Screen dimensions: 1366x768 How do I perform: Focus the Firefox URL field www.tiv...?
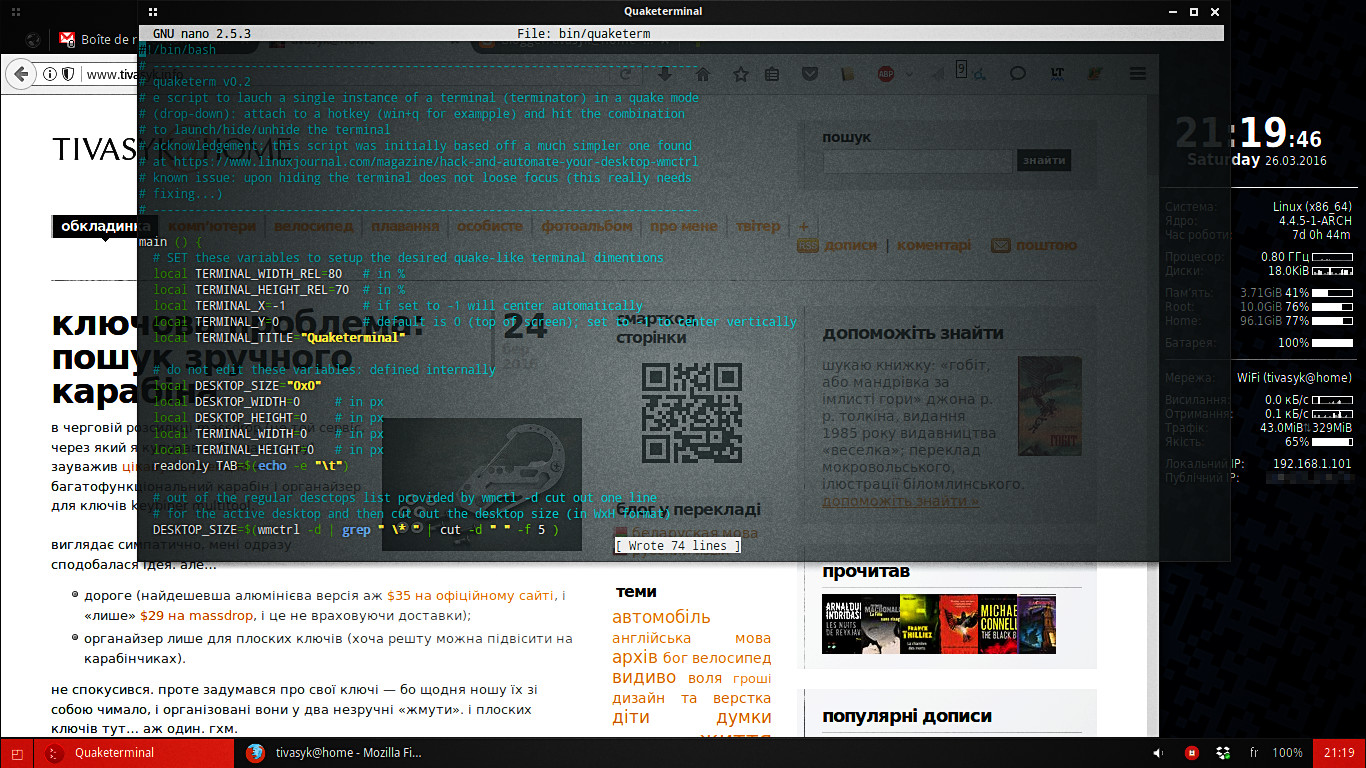(x=111, y=74)
